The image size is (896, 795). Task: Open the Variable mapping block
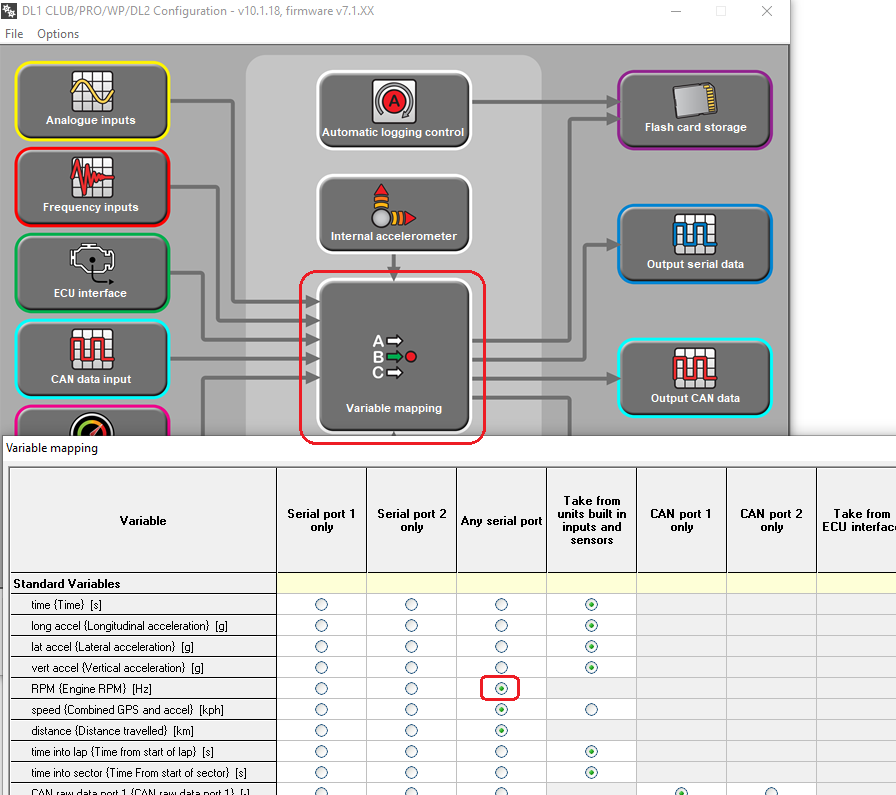(x=393, y=355)
